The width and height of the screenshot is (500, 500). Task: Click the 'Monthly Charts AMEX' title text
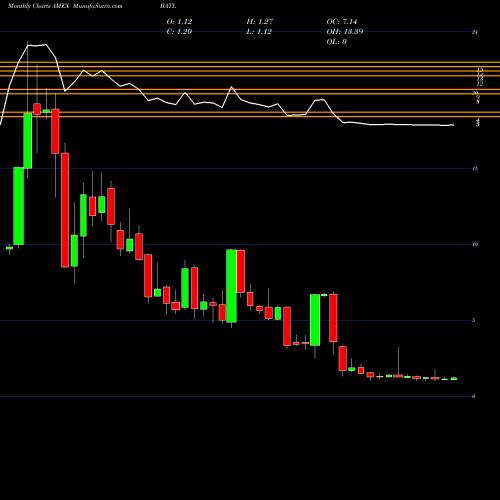click(x=38, y=6)
